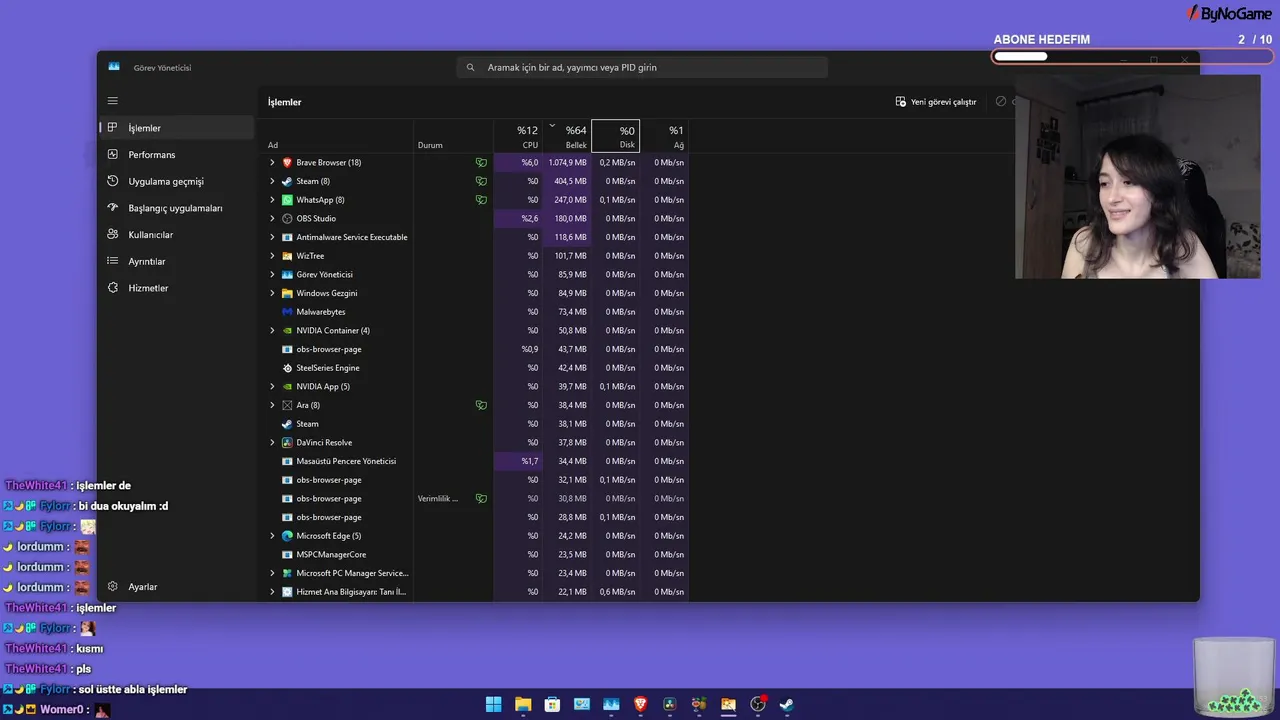The image size is (1280, 720).
Task: Sort processes by Ağ column
Action: point(664,137)
